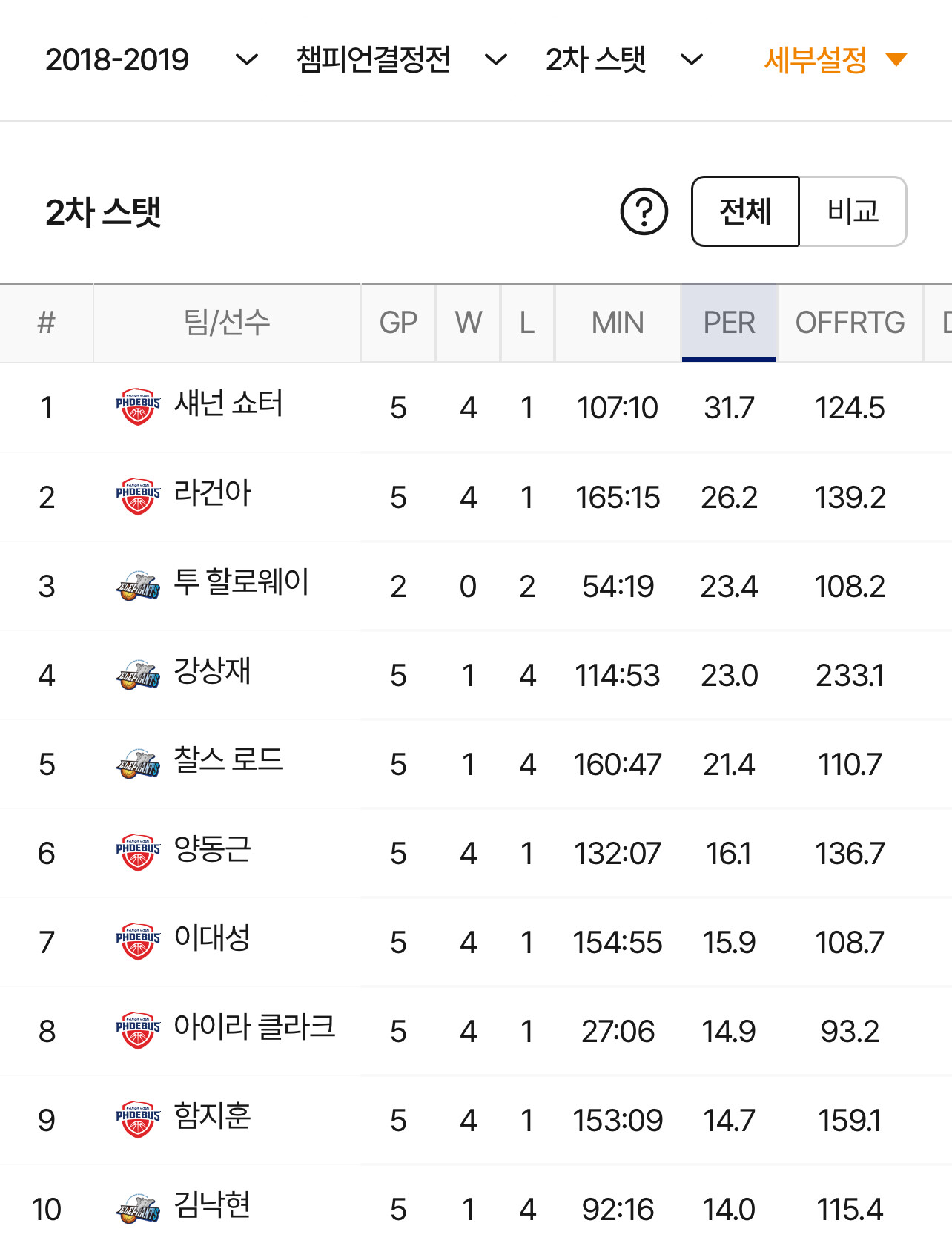Sort by the PER column header
The height and width of the screenshot is (1246, 952).
[x=729, y=323]
